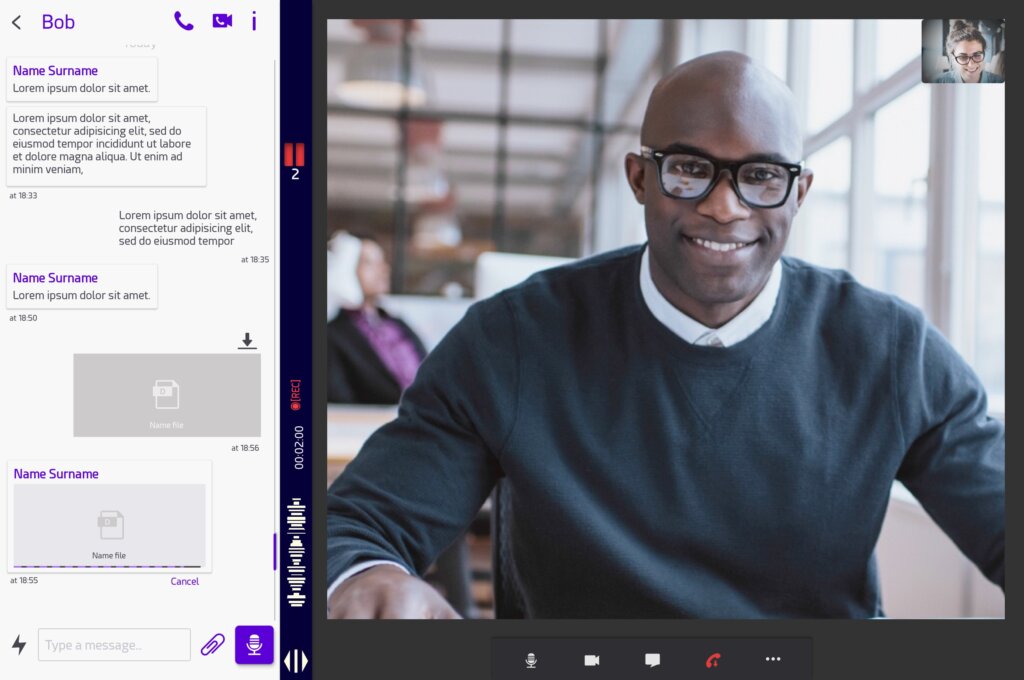The width and height of the screenshot is (1024, 680).
Task: Click the chat panel scrollbar handle
Action: point(275,551)
